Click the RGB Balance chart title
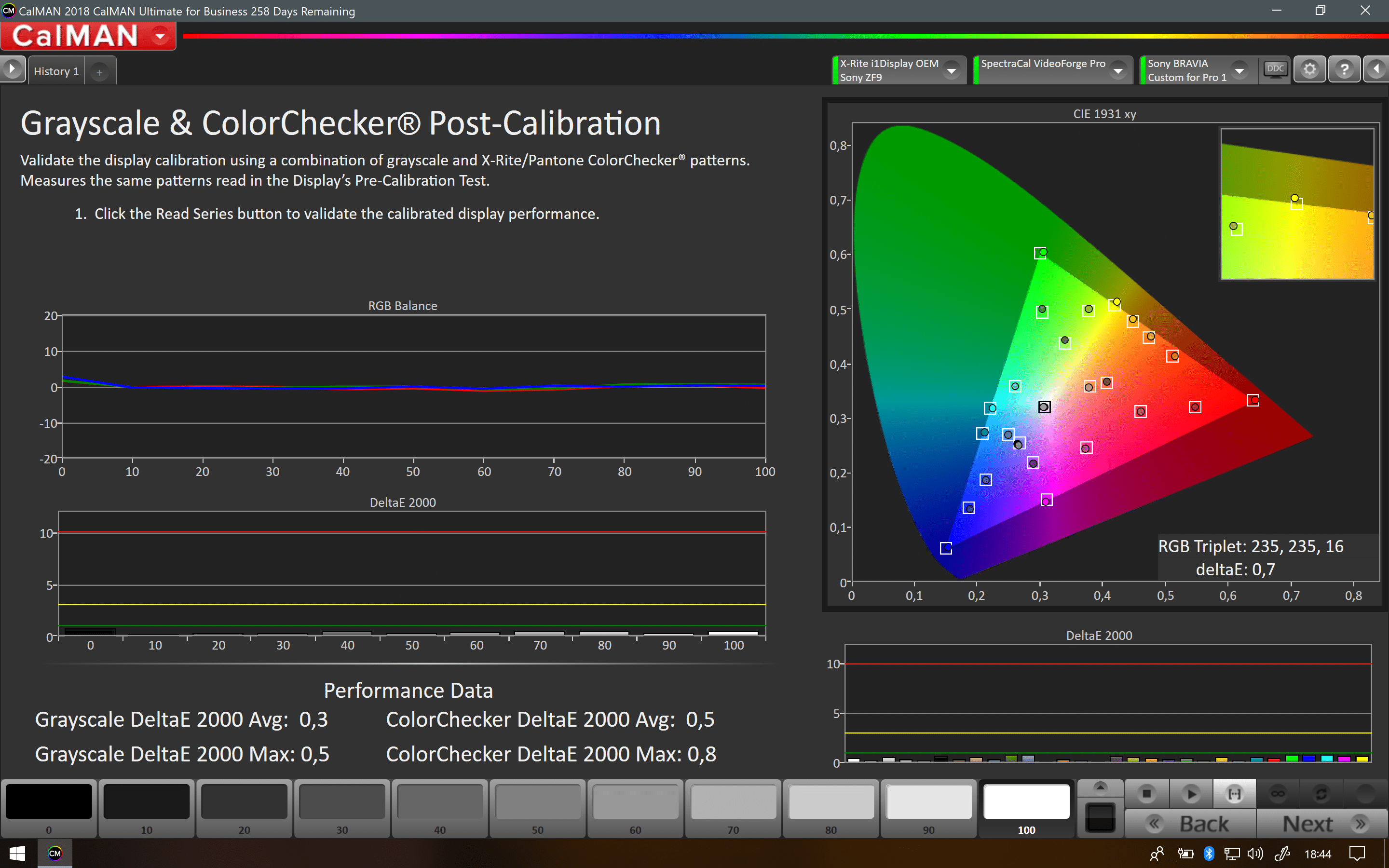This screenshot has width=1389, height=868. pos(402,306)
